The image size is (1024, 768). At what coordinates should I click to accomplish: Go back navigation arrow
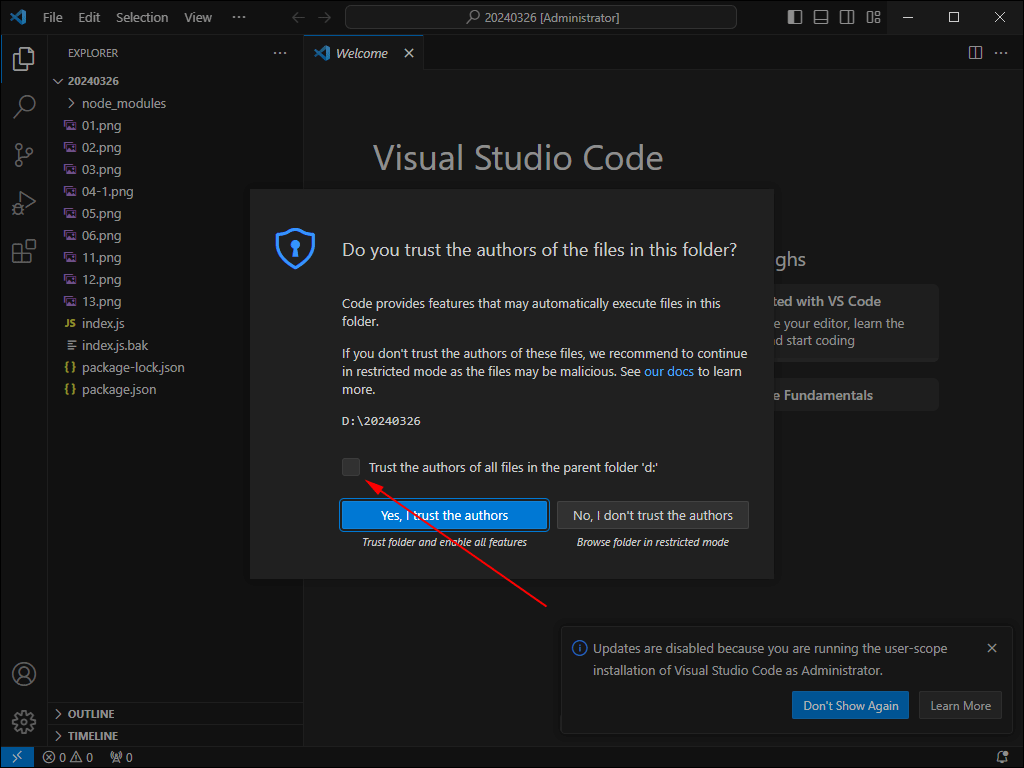[x=298, y=18]
